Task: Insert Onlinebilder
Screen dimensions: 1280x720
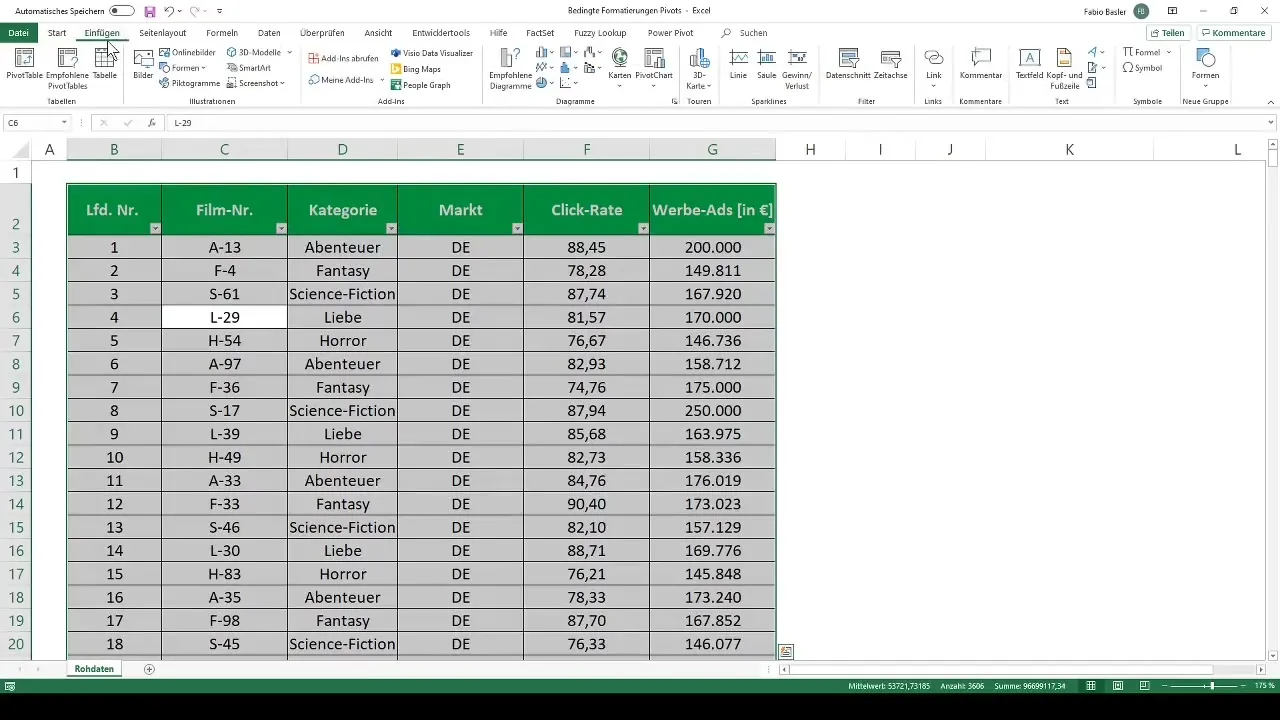Action: [x=187, y=52]
